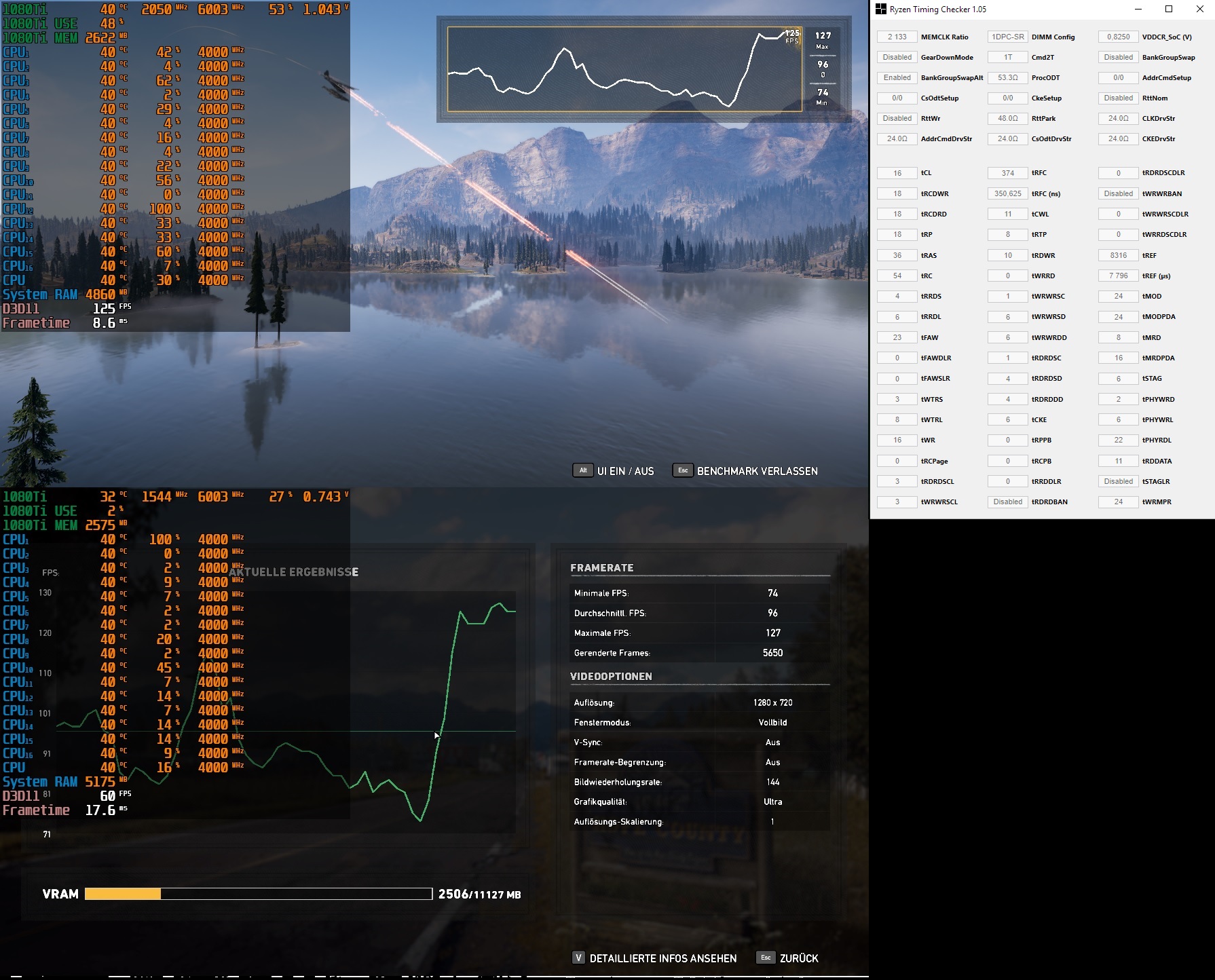Click the tRDRDBAN Disabled field
The width and height of the screenshot is (1215, 980).
click(x=1007, y=502)
